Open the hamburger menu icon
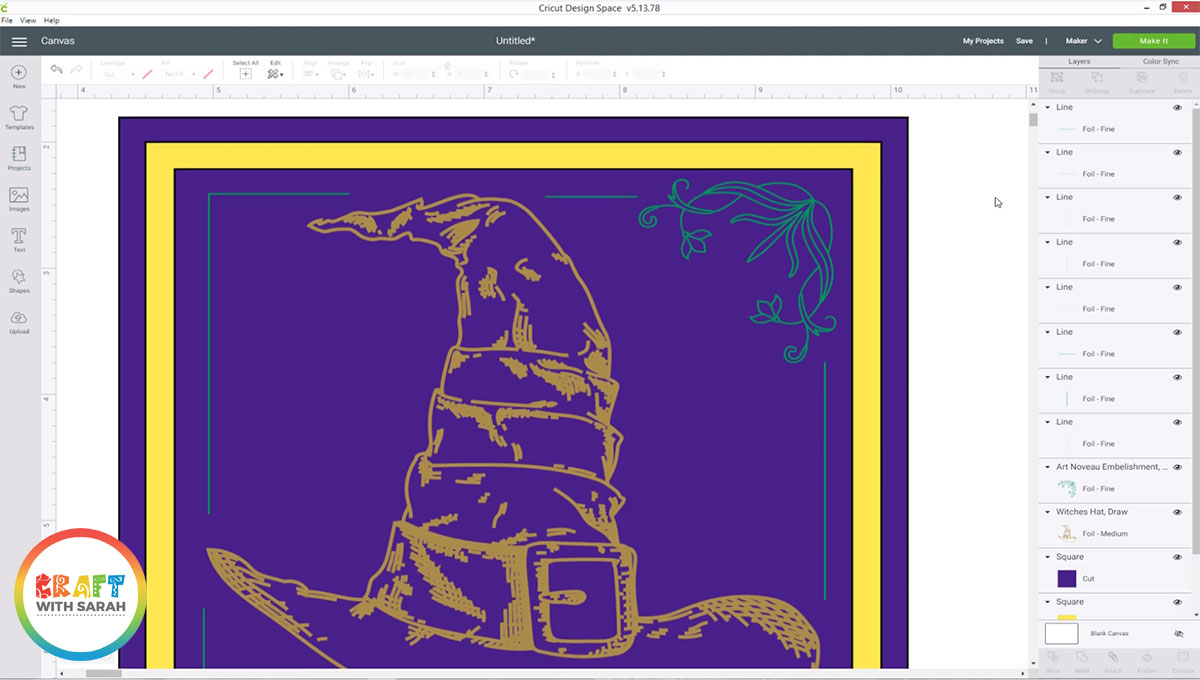The width and height of the screenshot is (1200, 680). coord(19,41)
